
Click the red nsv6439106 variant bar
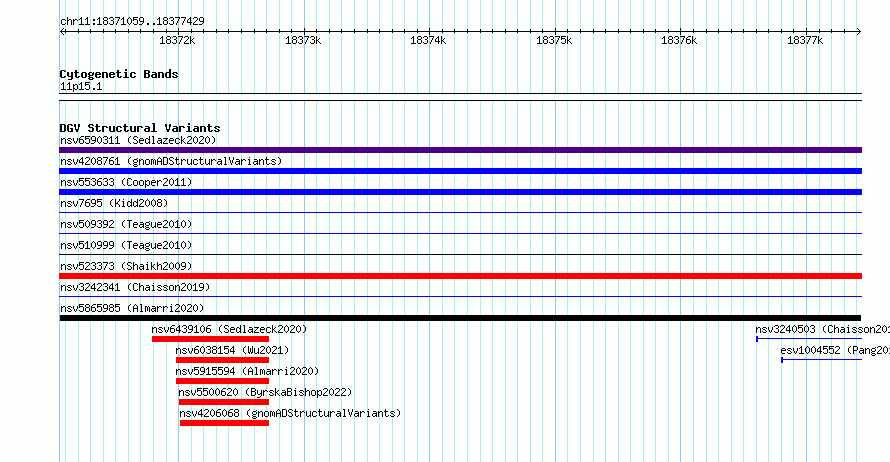(211, 339)
